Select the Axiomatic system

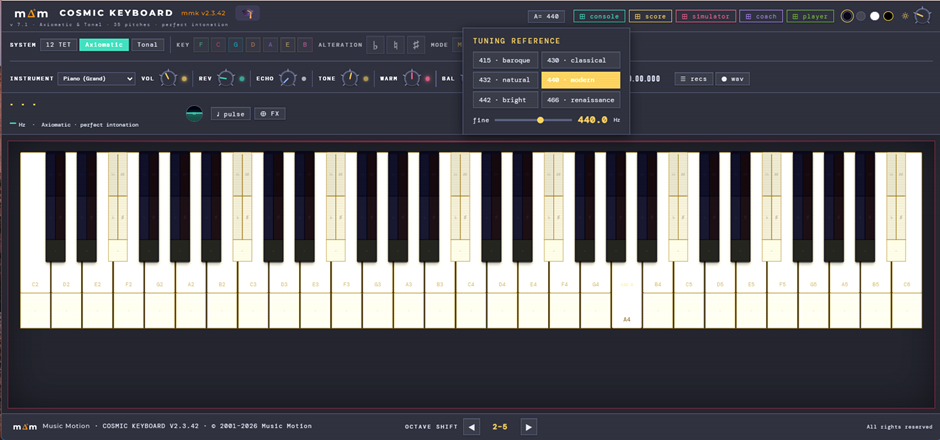[104, 44]
